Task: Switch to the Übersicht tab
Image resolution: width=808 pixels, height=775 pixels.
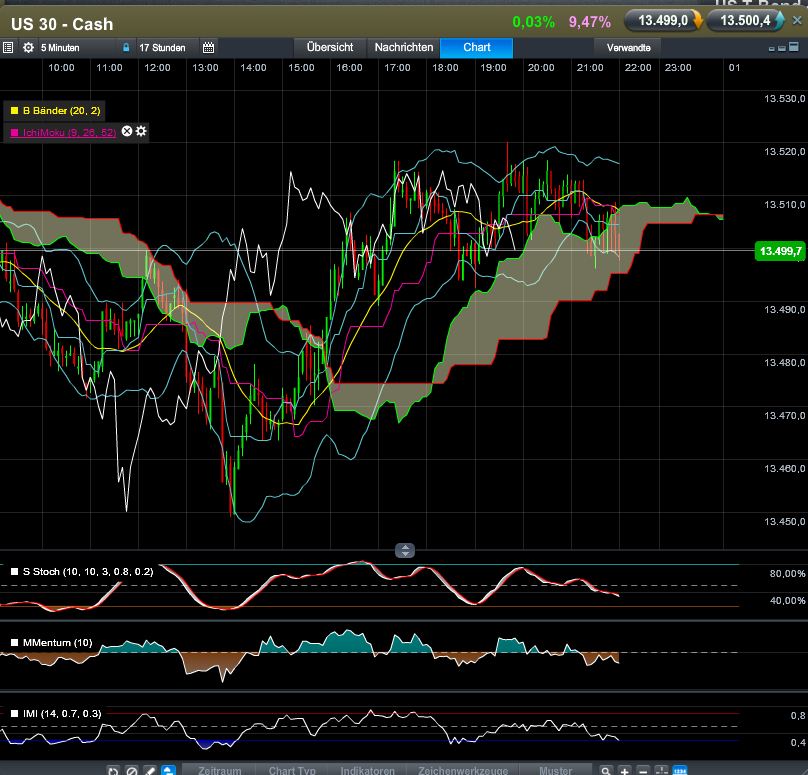Action: point(330,47)
